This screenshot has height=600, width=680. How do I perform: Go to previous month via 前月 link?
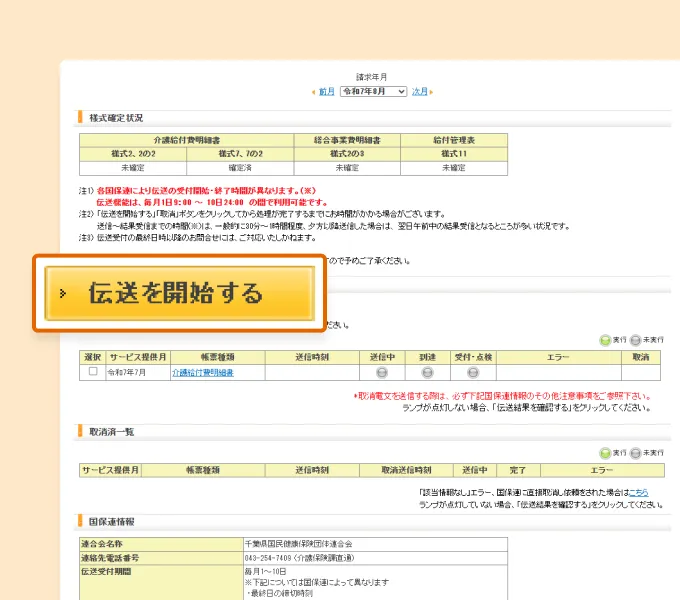[x=327, y=91]
